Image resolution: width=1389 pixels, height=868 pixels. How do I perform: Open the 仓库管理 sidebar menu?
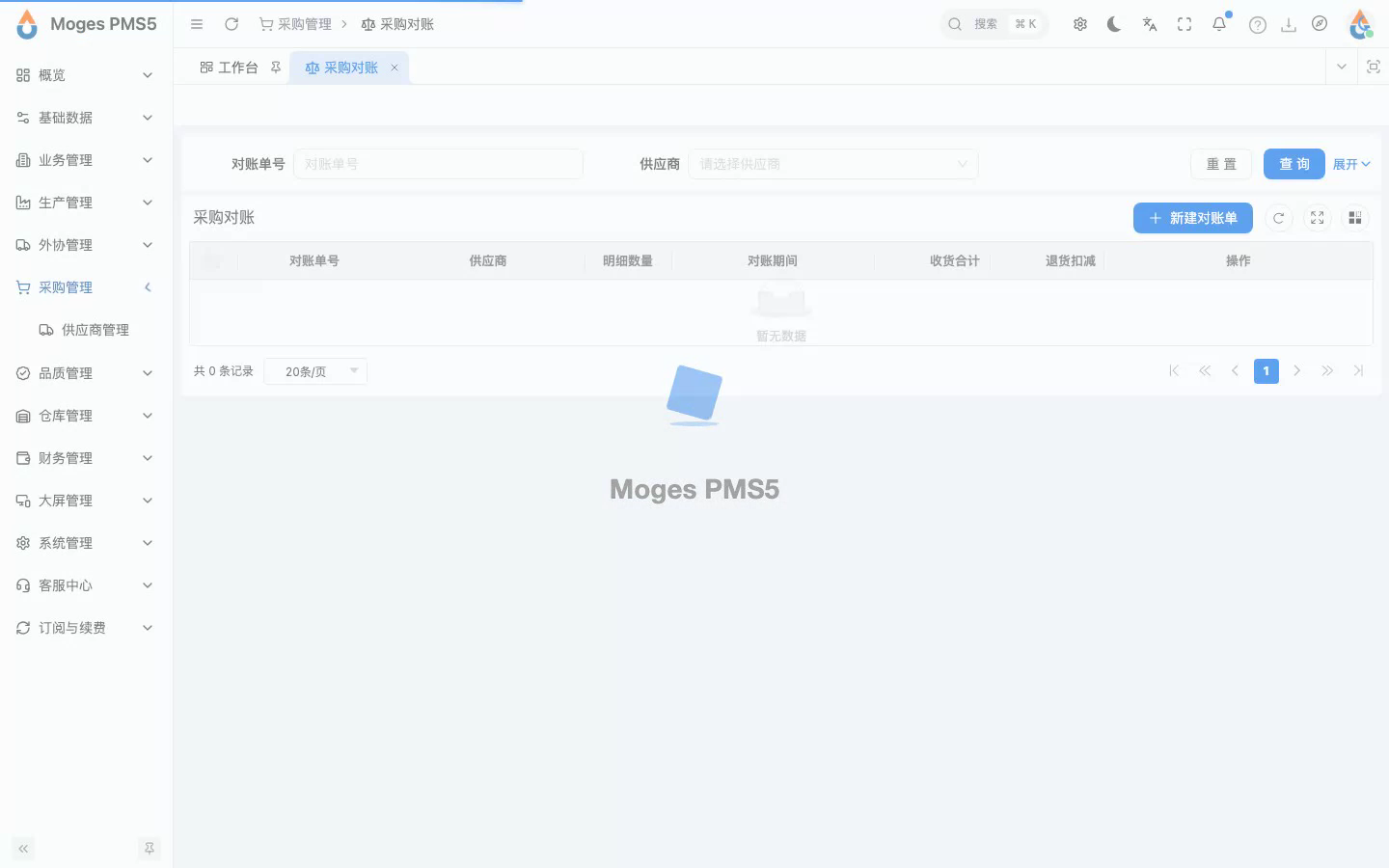point(87,416)
